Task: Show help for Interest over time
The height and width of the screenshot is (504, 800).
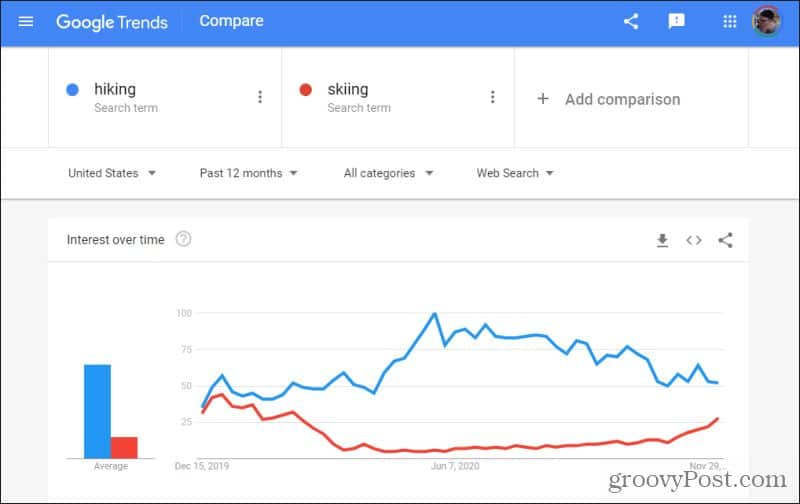Action: coord(183,239)
